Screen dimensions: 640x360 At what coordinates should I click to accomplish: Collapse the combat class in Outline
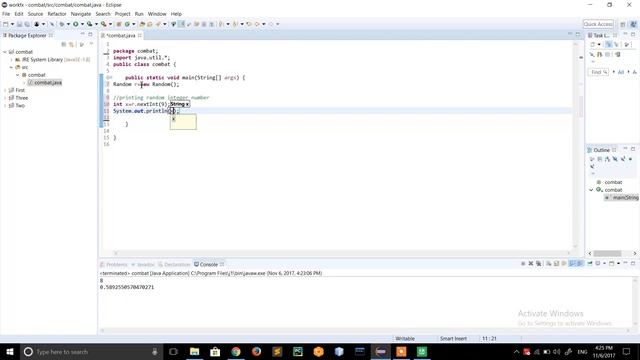(x=591, y=190)
